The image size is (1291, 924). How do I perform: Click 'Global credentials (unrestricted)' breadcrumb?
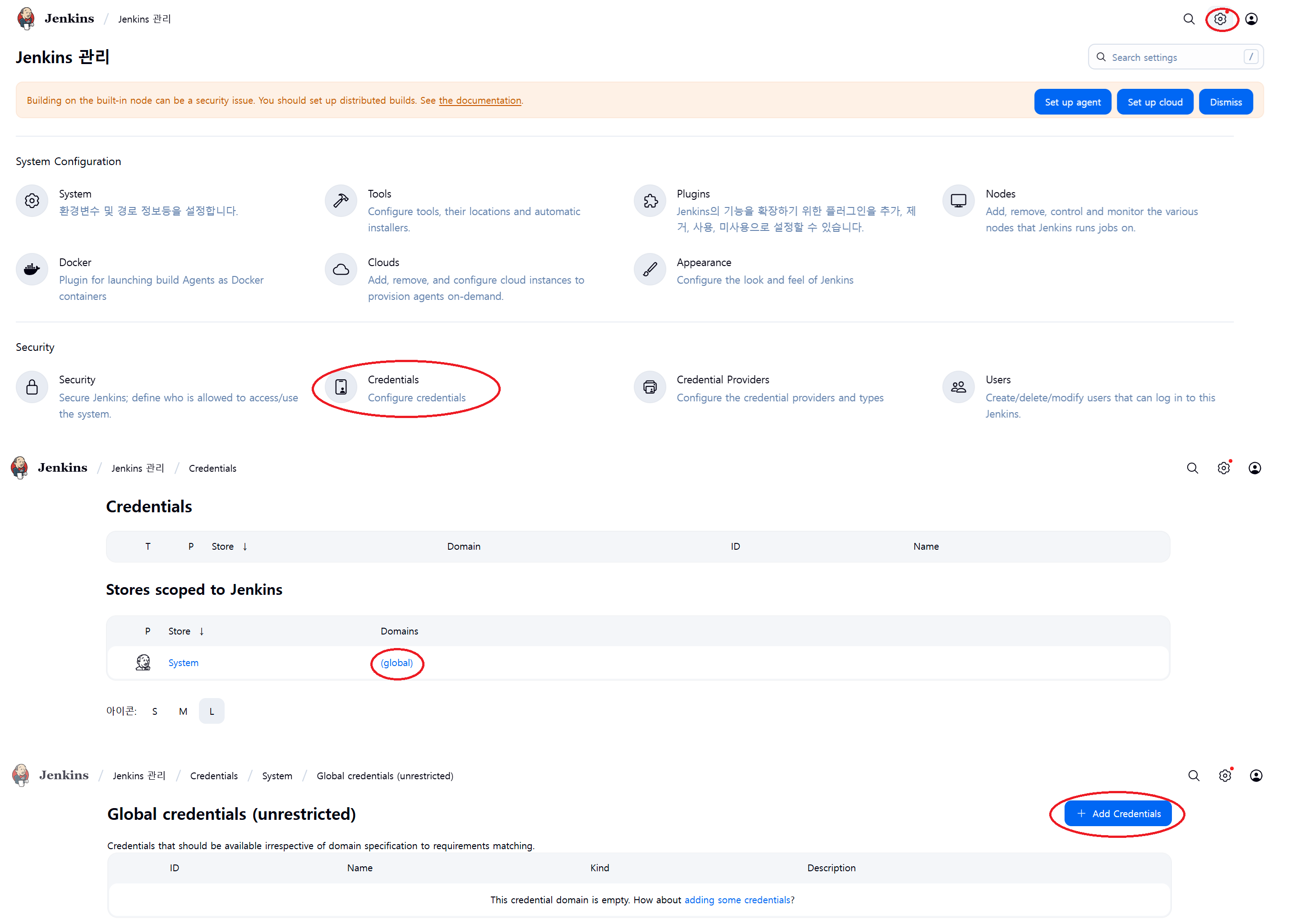coord(385,776)
